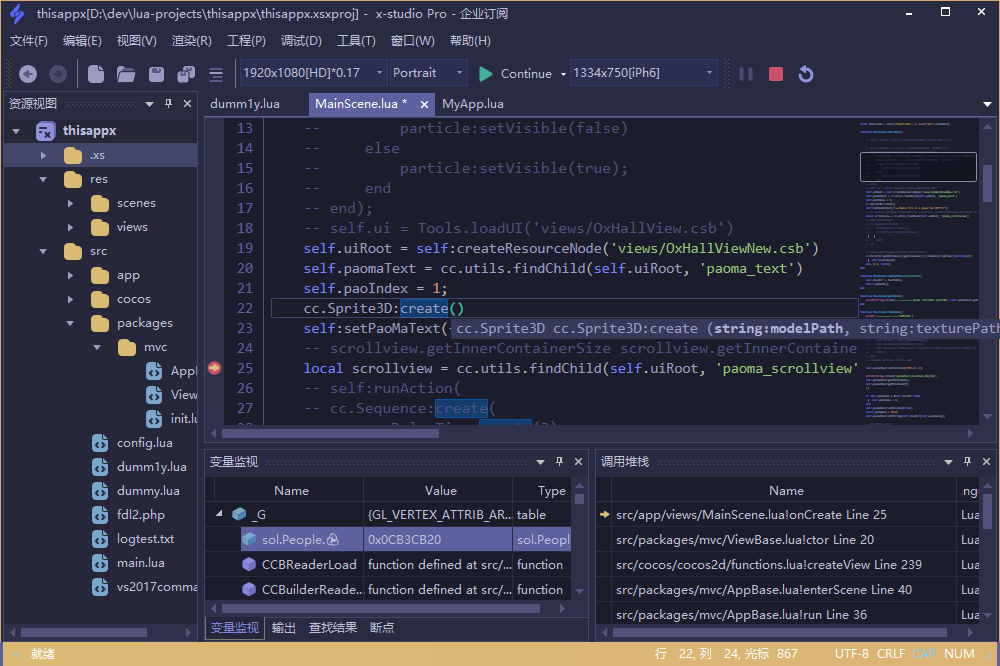
Task: Click the green Continue play icon
Action: [486, 74]
